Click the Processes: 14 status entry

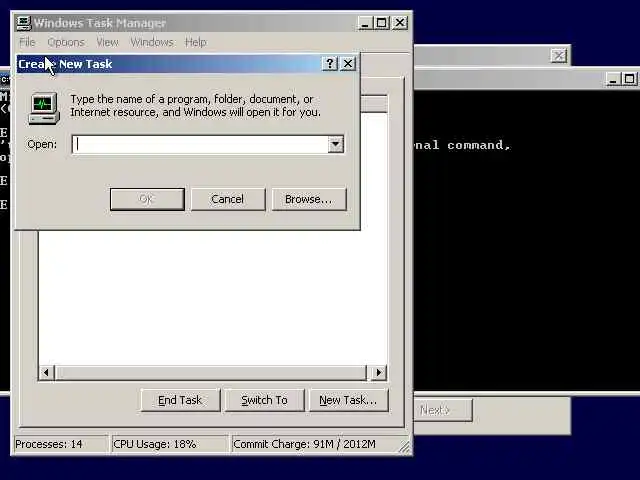(61, 444)
